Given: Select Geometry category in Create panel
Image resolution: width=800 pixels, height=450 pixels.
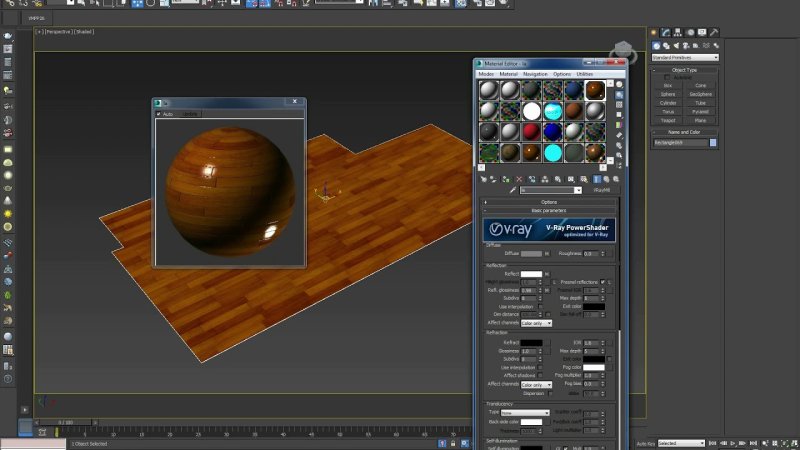Looking at the screenshot, I should (x=656, y=45).
